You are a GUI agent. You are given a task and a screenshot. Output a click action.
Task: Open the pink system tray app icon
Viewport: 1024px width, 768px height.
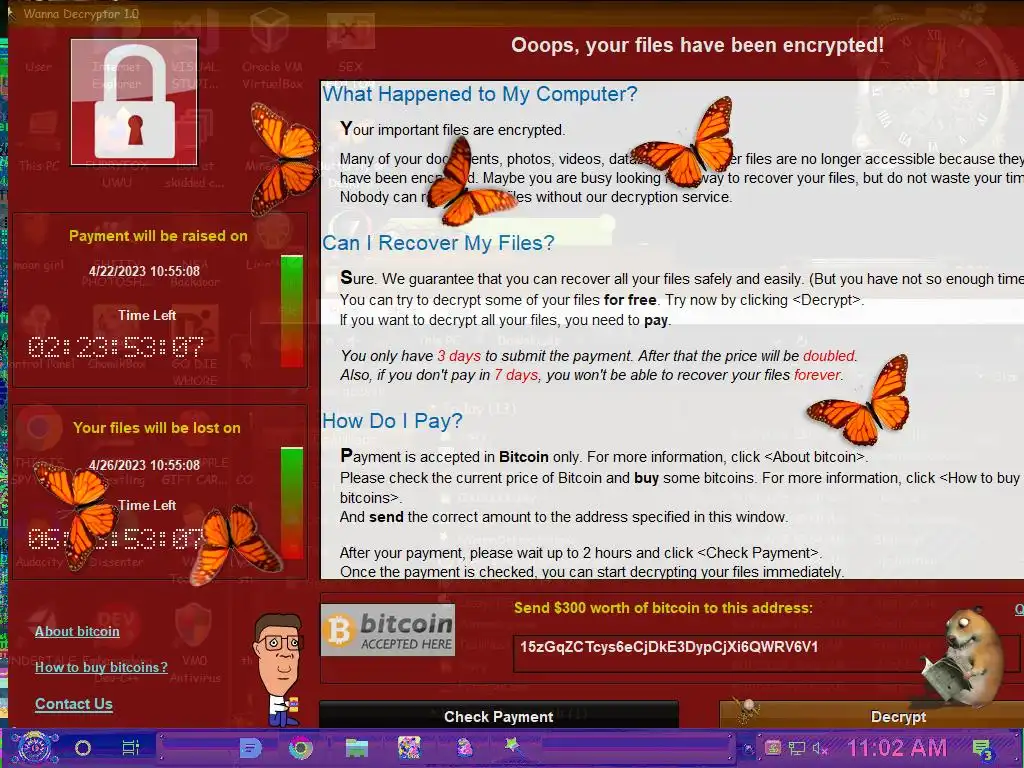tap(773, 748)
